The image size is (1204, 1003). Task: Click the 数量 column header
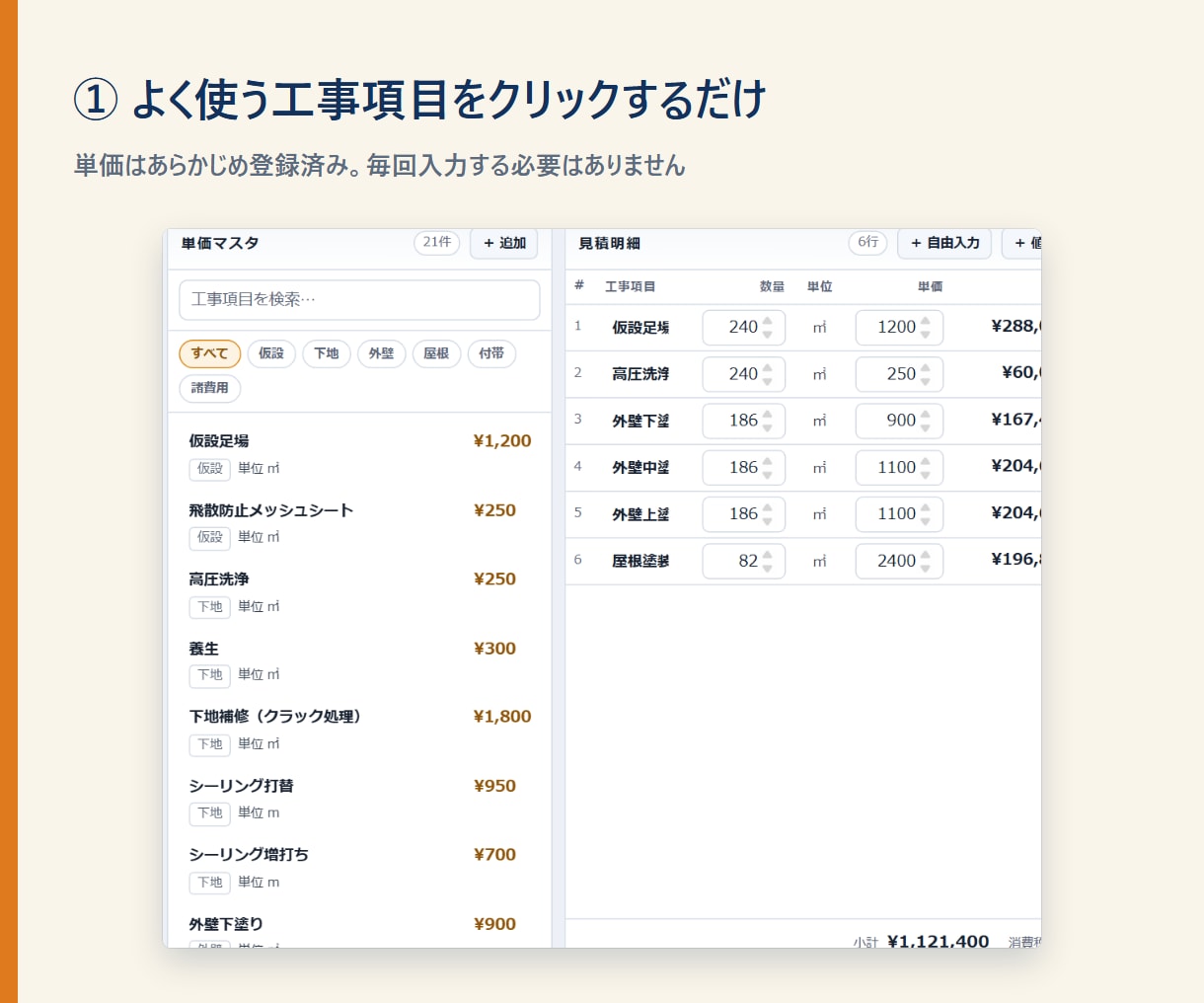pos(772,286)
